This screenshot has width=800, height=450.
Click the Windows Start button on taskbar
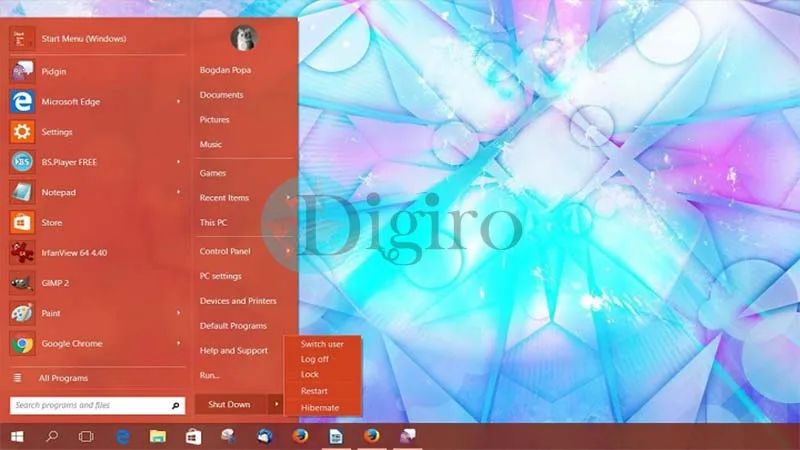[x=17, y=437]
